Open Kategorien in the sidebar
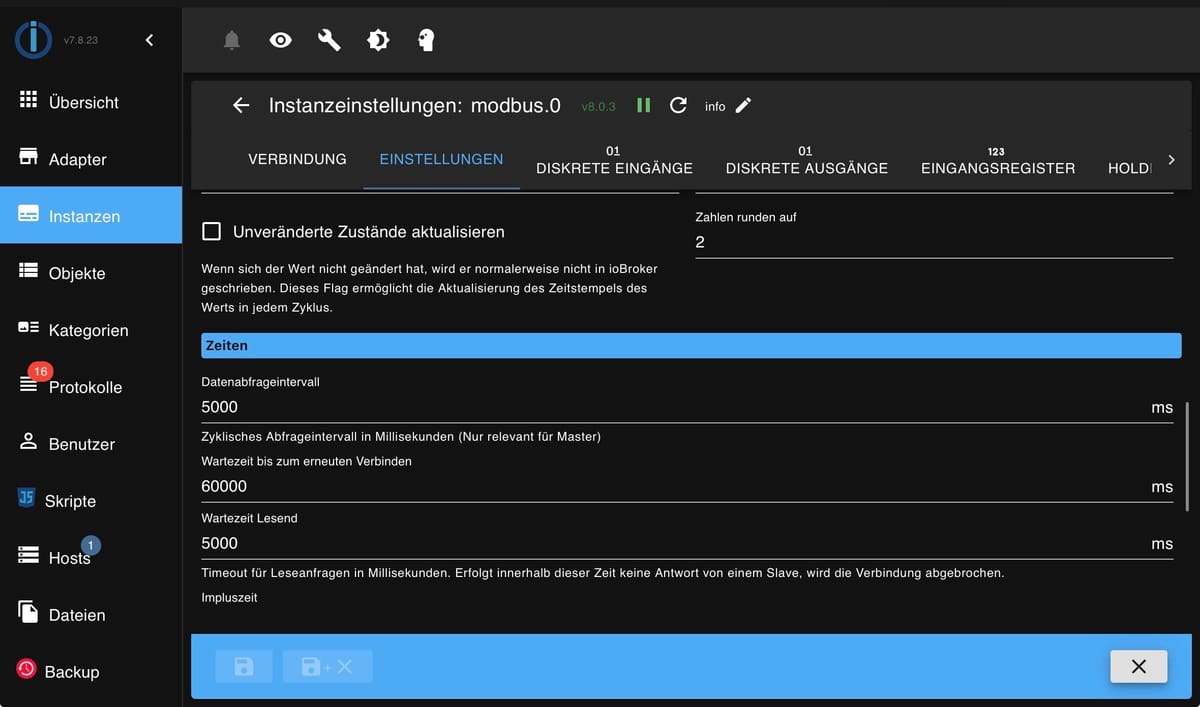 pos(91,330)
